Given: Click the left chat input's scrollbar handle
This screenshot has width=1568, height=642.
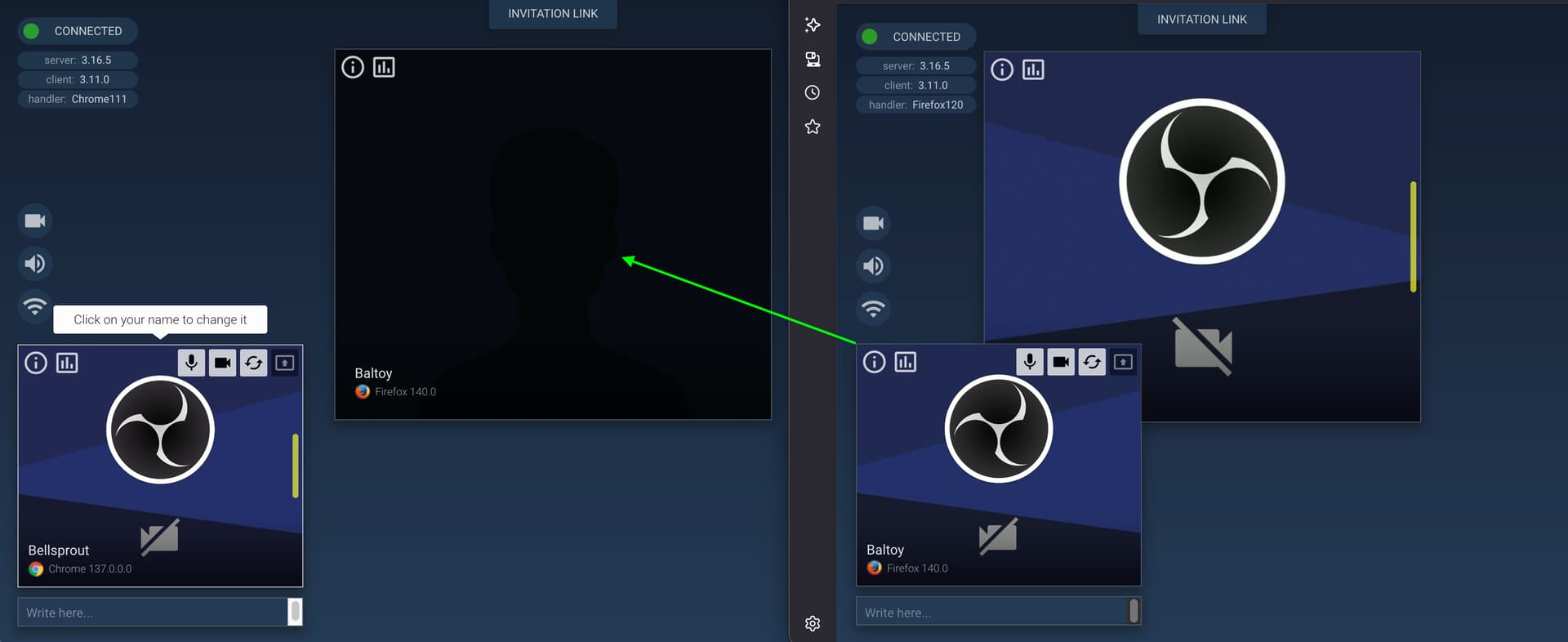Looking at the screenshot, I should [x=296, y=612].
